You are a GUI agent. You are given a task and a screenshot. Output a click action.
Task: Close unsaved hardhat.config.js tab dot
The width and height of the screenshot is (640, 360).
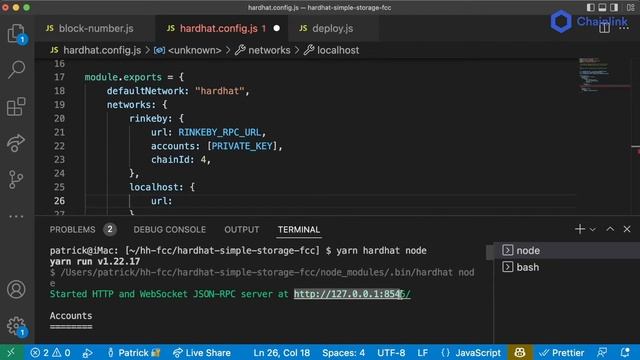(x=276, y=29)
